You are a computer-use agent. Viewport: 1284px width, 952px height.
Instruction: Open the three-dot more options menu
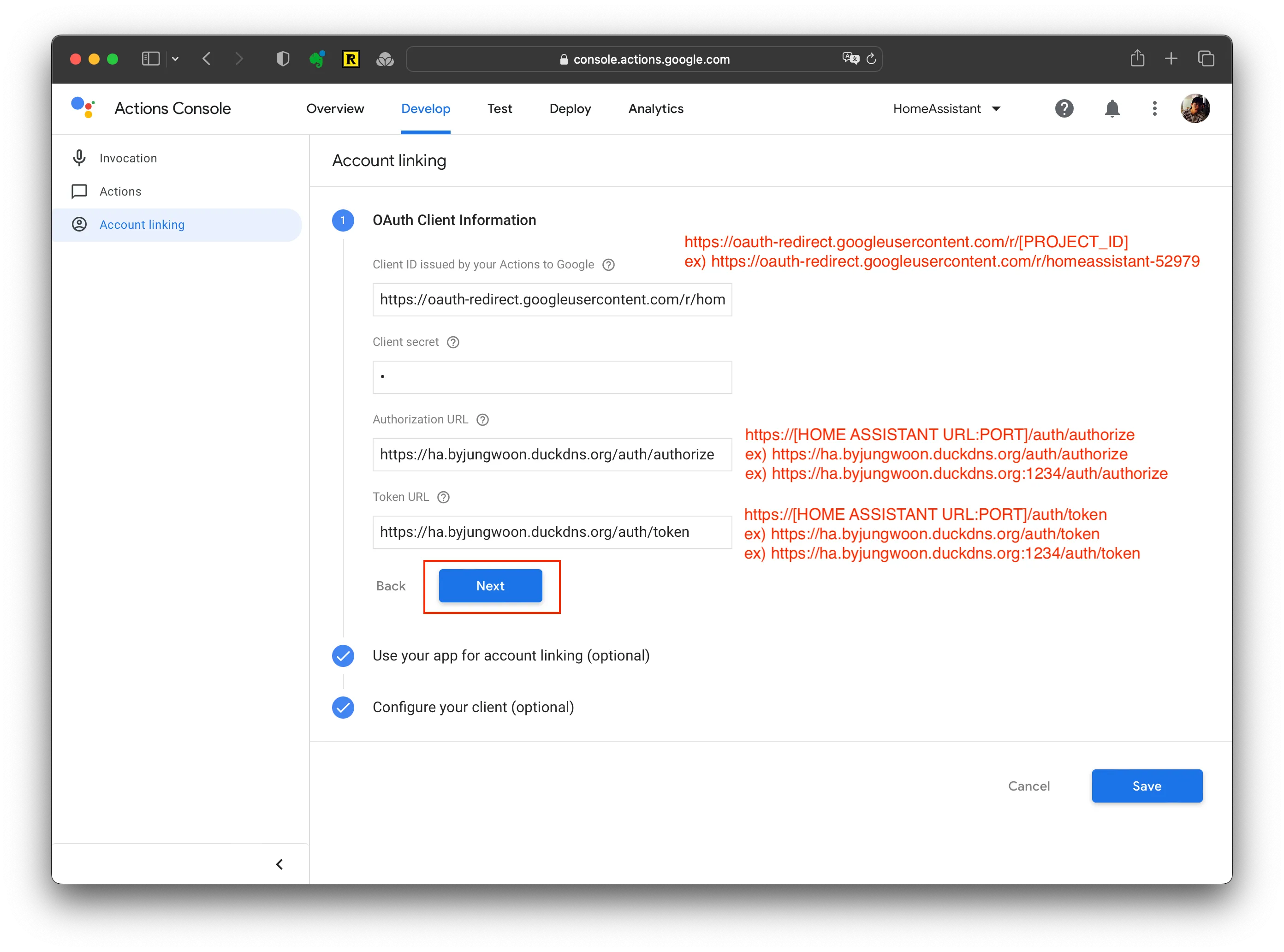tap(1154, 108)
